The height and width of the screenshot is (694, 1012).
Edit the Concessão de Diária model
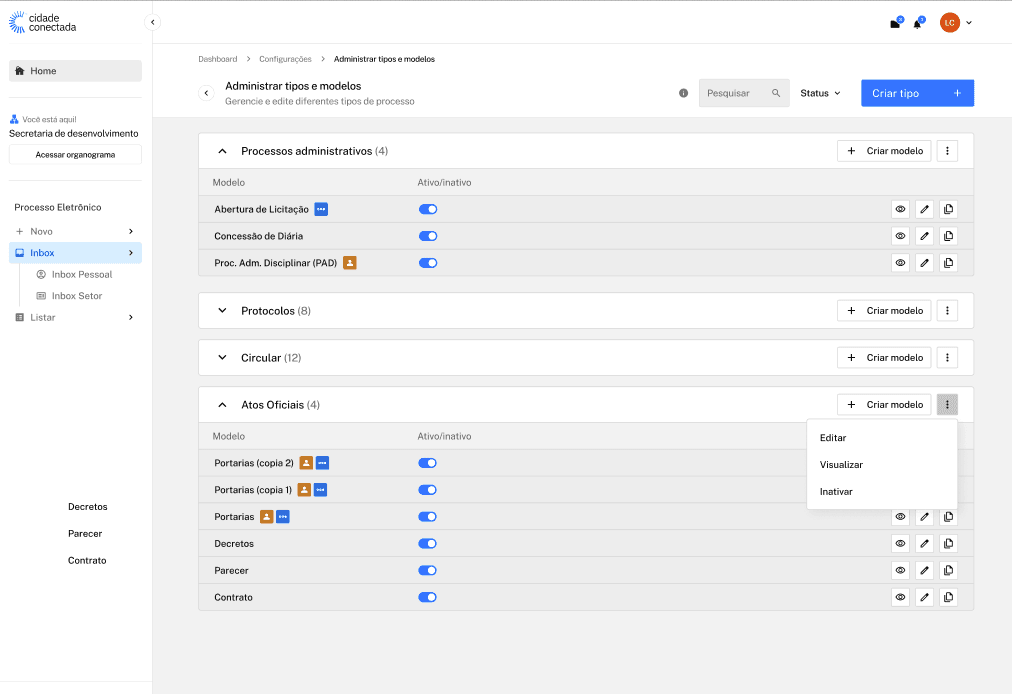tap(924, 236)
